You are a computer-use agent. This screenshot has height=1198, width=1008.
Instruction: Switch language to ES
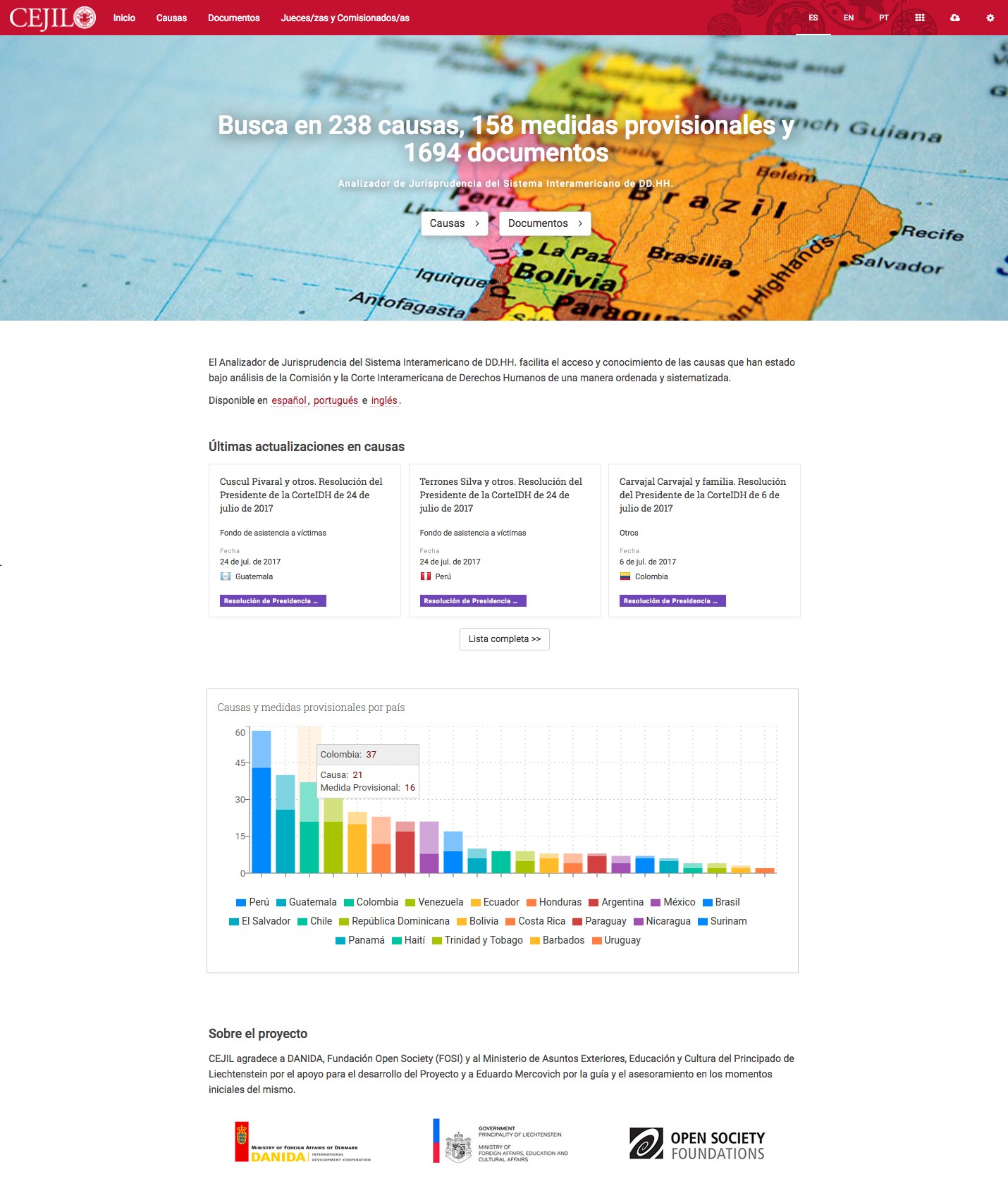tap(813, 18)
